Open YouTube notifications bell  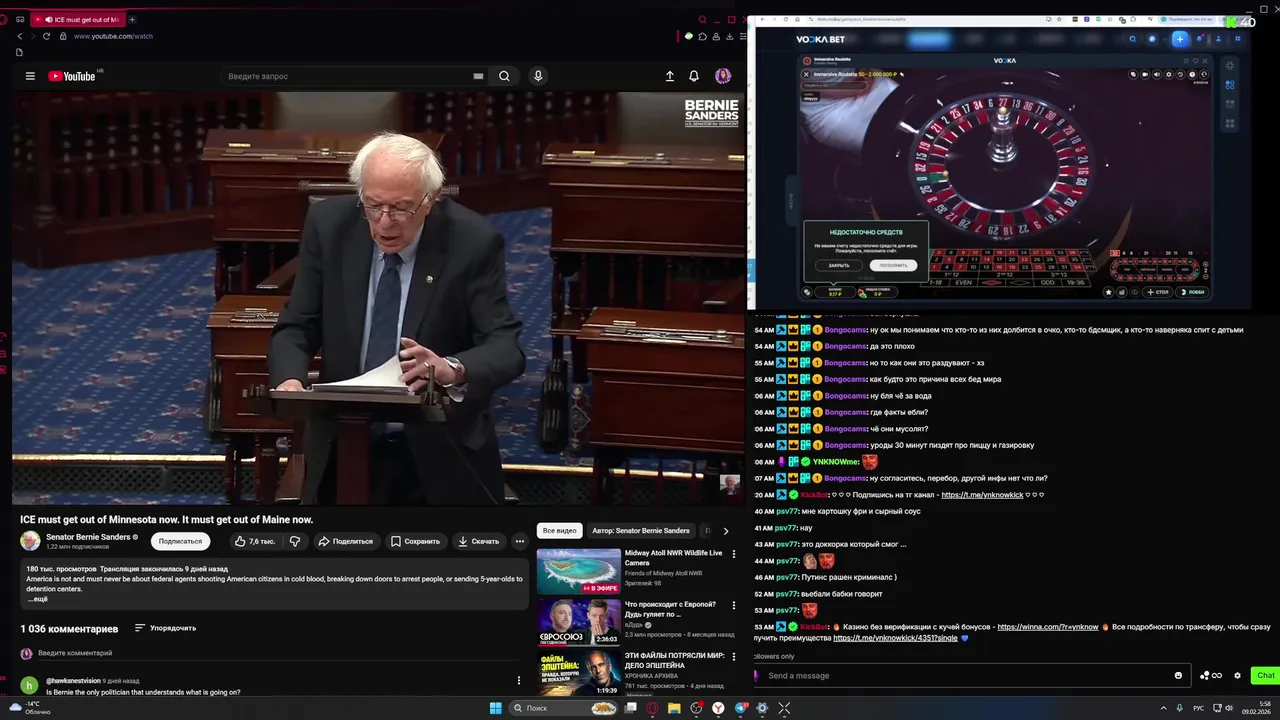[694, 76]
